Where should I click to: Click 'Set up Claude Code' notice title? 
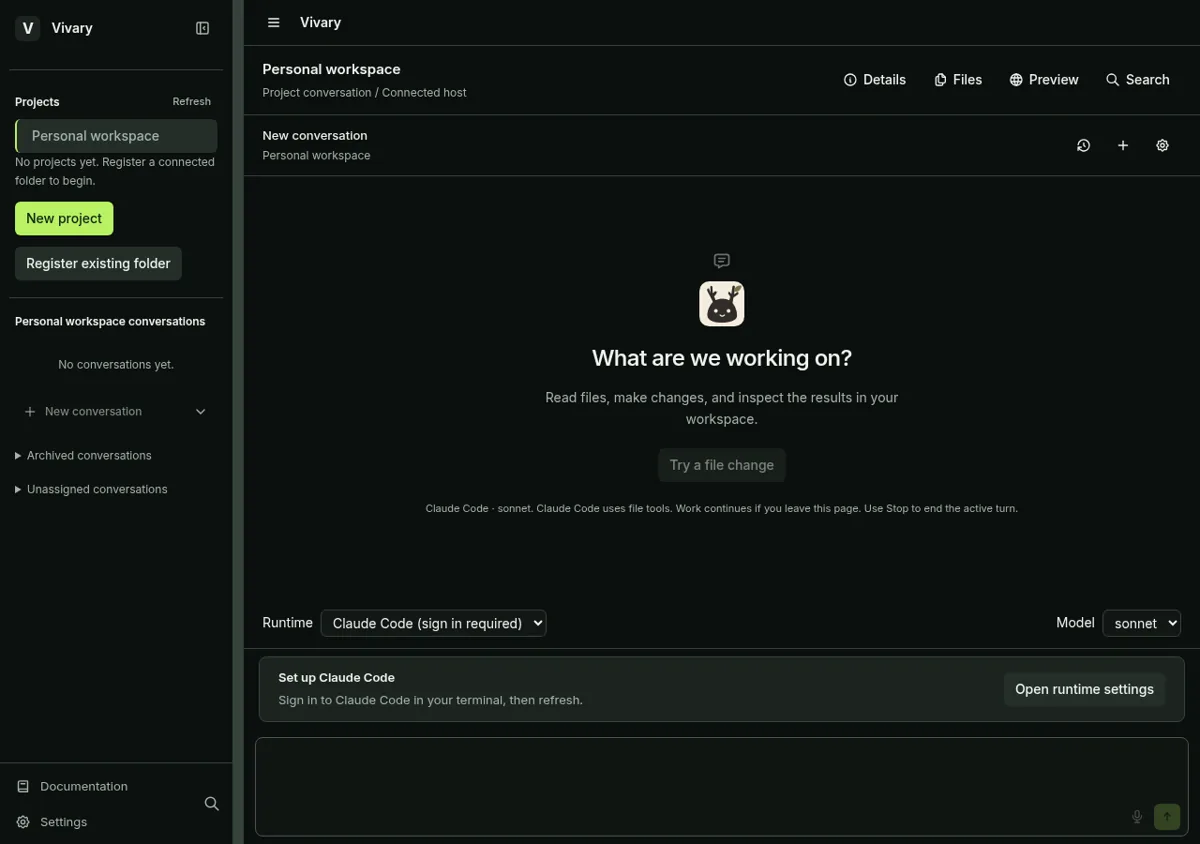tap(336, 677)
